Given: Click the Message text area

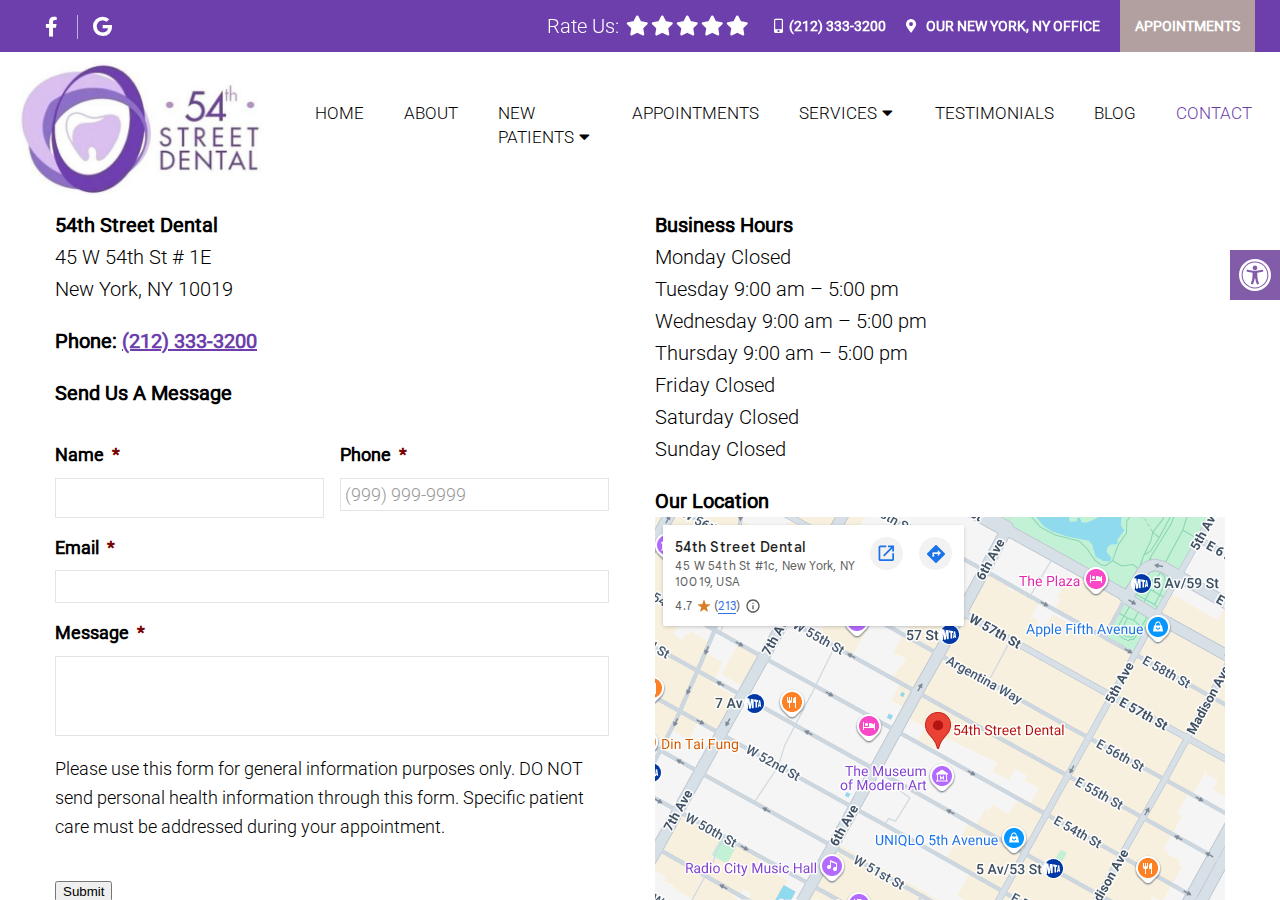Looking at the screenshot, I should point(332,696).
